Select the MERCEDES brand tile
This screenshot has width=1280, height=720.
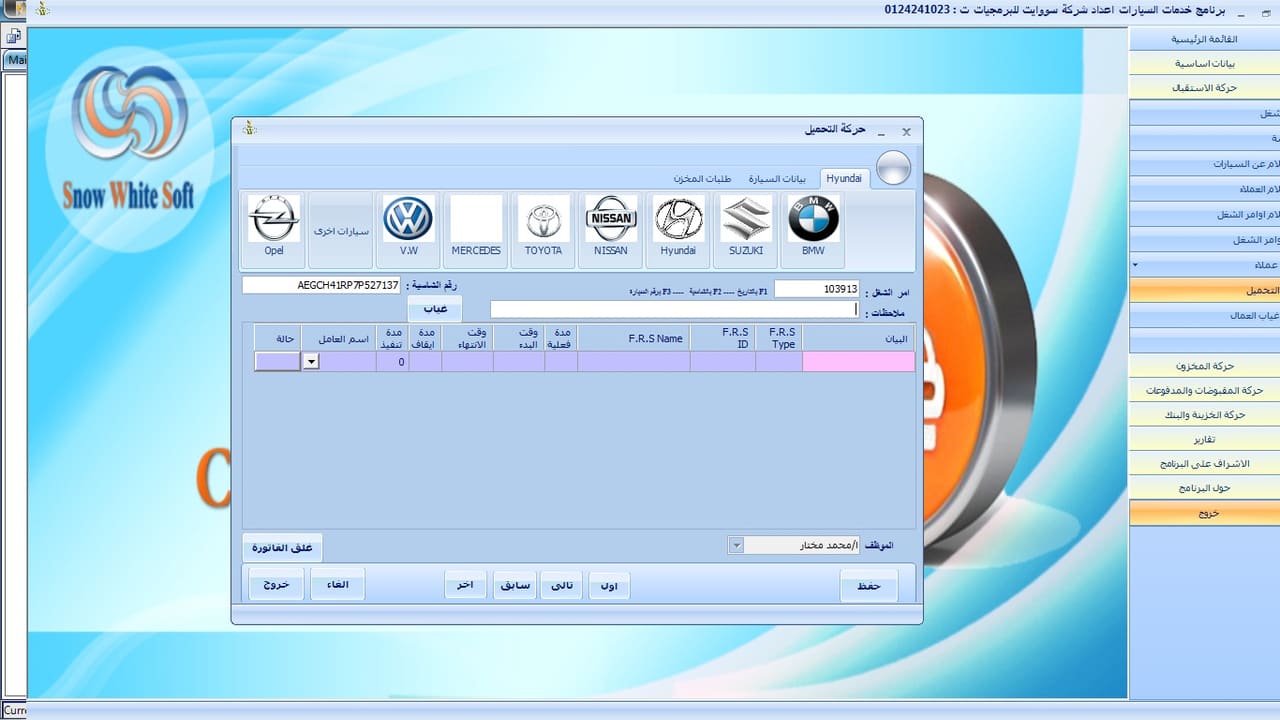(476, 230)
